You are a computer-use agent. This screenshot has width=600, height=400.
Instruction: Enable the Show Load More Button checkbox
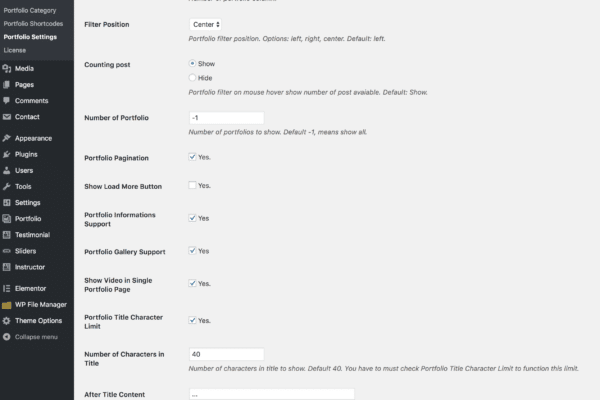(192, 185)
